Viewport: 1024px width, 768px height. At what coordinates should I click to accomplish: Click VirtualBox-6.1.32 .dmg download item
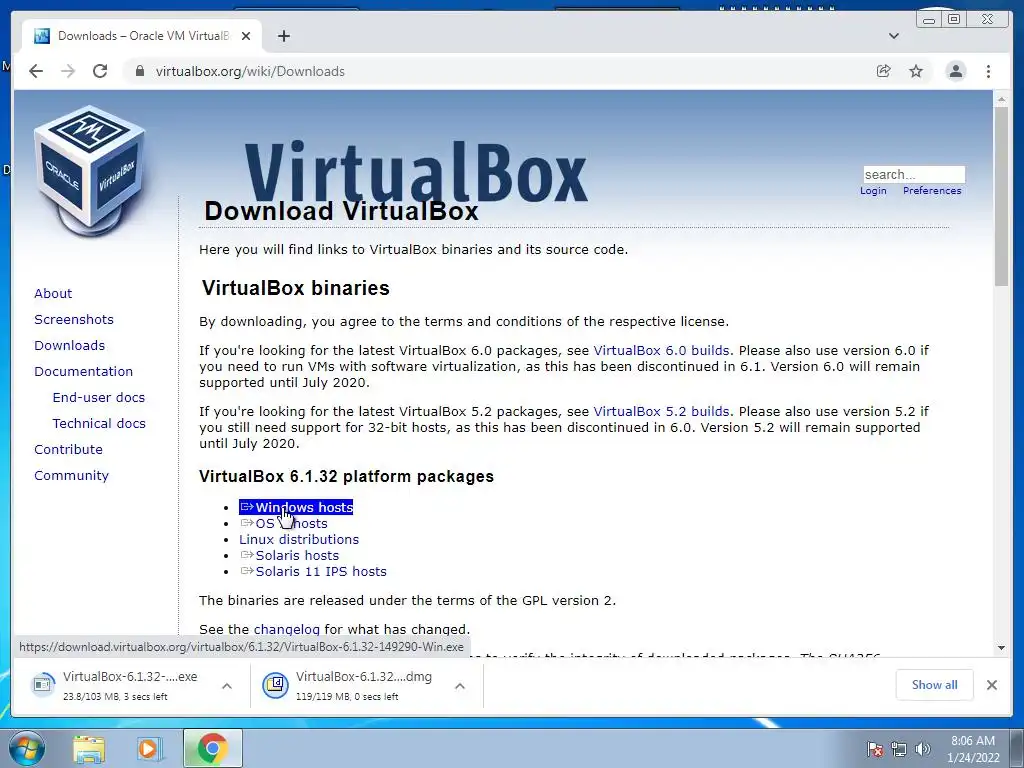pos(366,684)
